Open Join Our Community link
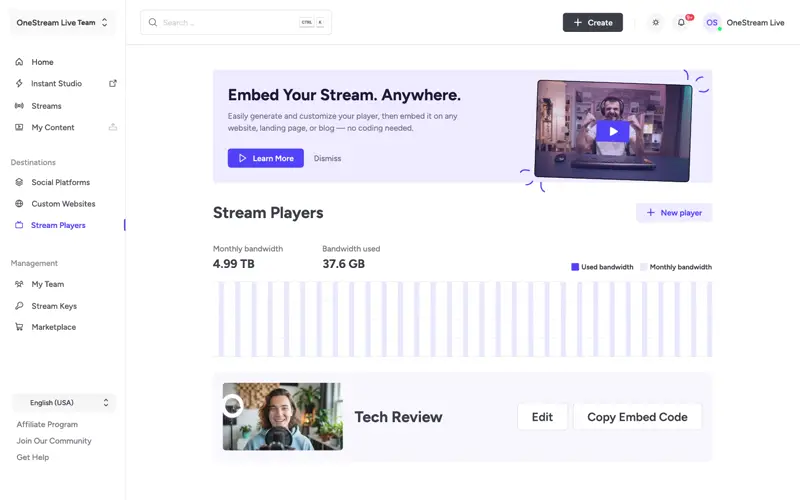 point(54,441)
